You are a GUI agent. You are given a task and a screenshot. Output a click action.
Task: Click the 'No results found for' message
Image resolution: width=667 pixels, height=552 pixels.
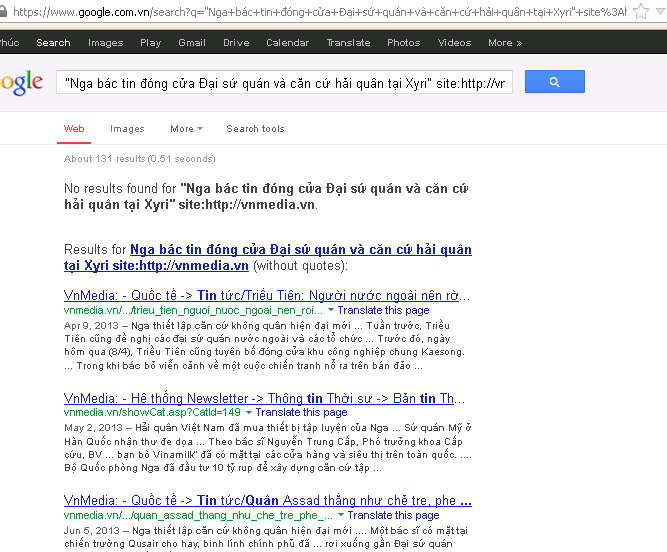tap(266, 196)
